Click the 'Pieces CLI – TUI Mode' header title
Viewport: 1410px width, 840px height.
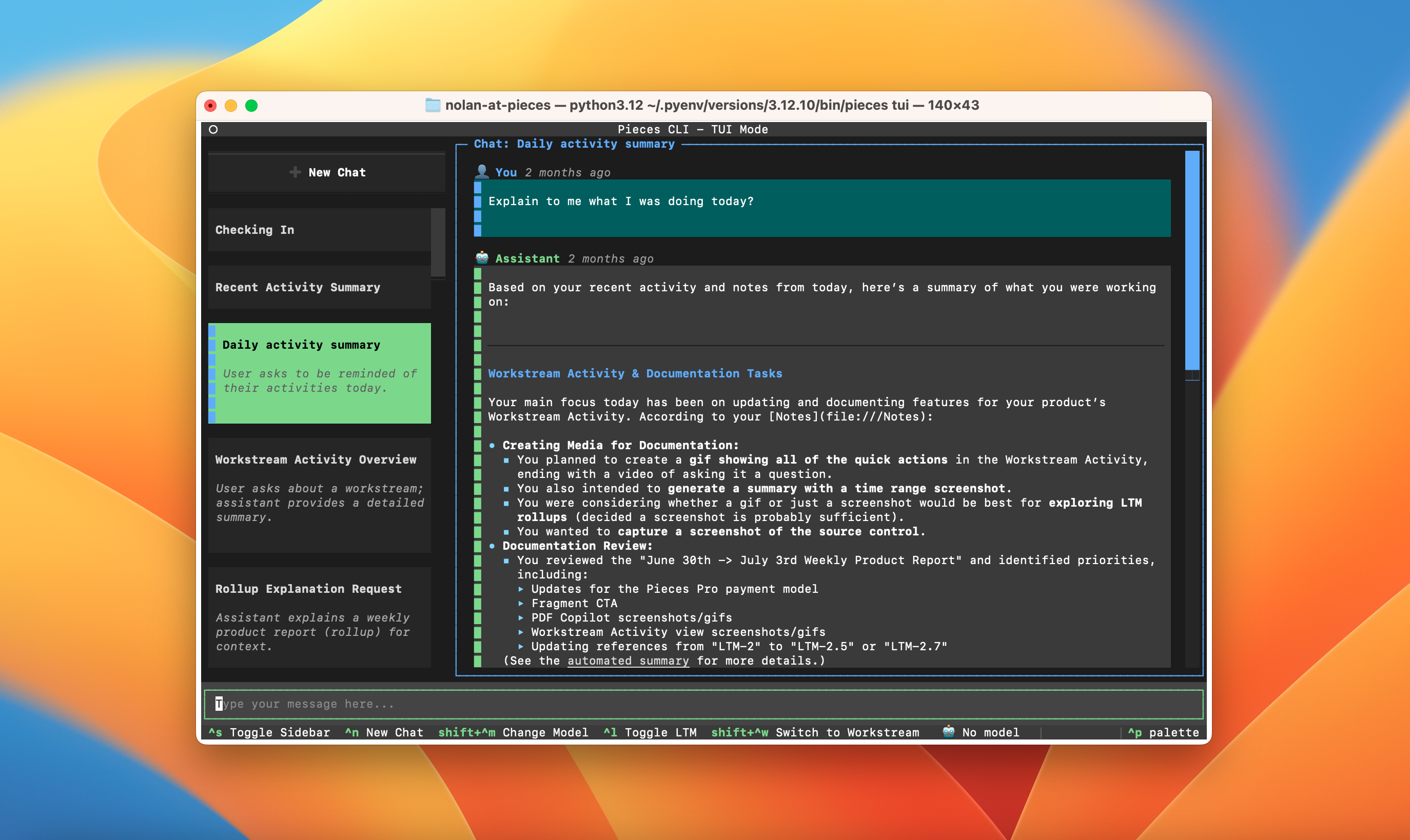coord(693,130)
